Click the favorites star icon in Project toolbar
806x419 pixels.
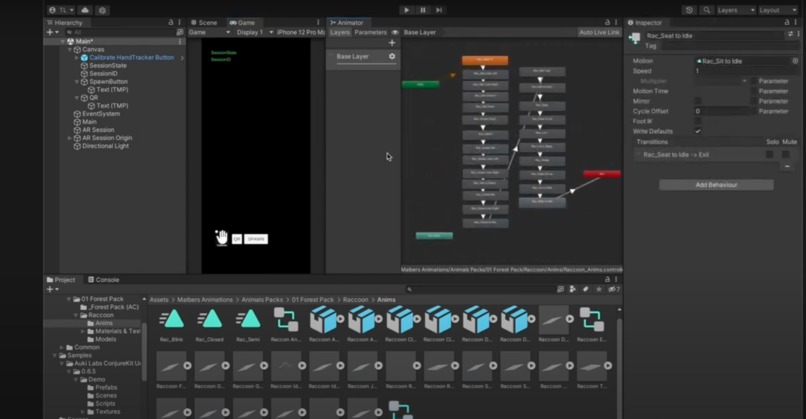[x=598, y=289]
